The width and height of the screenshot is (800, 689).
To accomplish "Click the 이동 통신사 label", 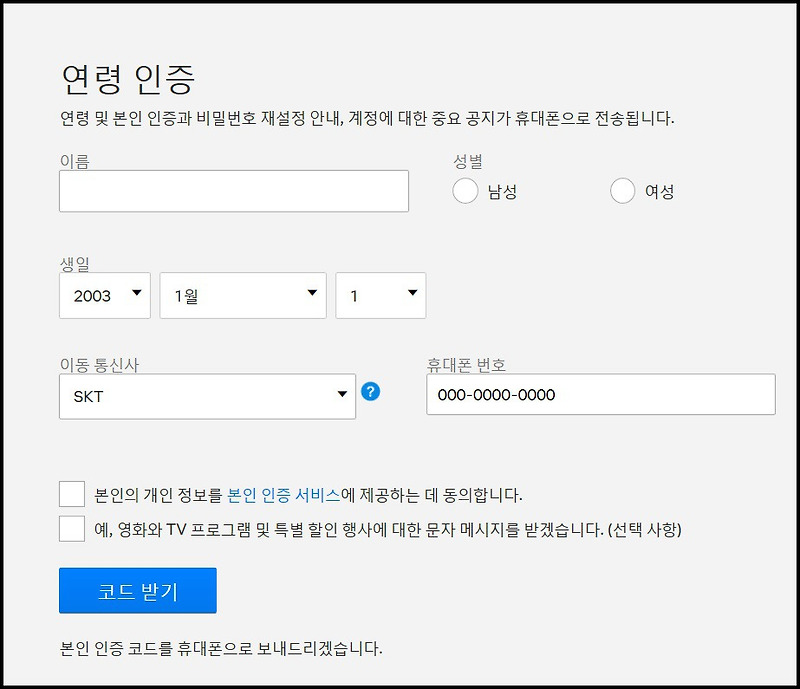I will (x=99, y=365).
